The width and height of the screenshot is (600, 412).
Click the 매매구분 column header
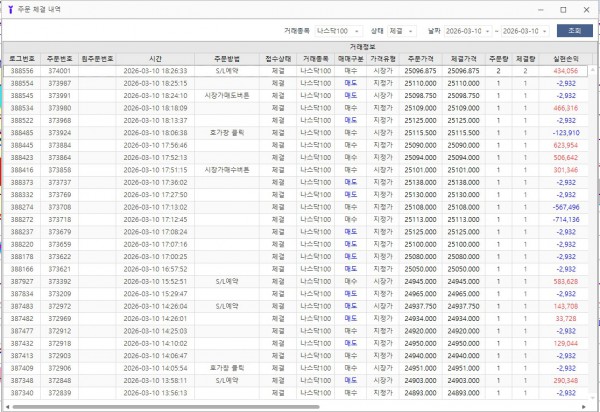tap(351, 59)
